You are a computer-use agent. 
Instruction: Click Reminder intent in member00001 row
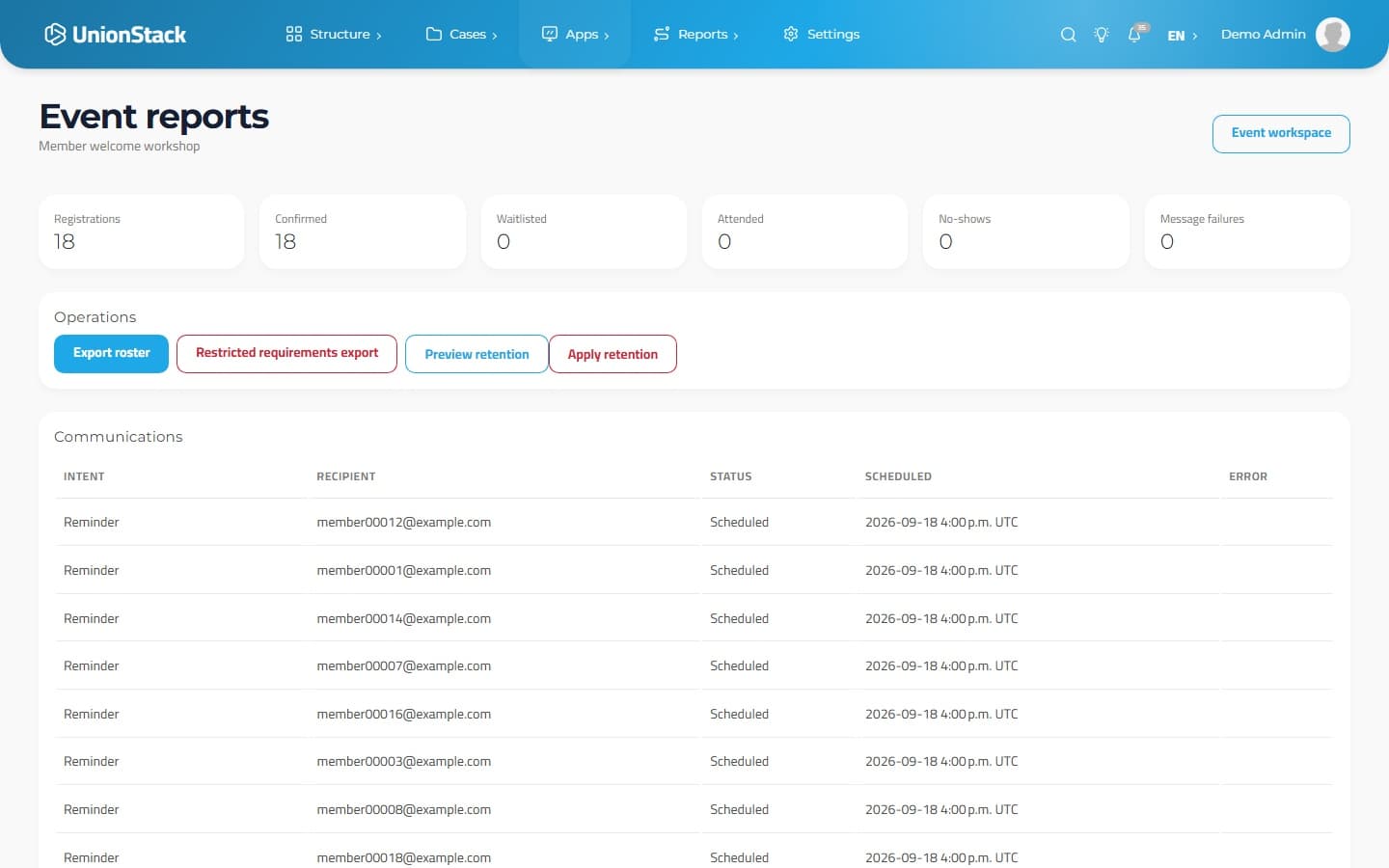[x=91, y=570]
